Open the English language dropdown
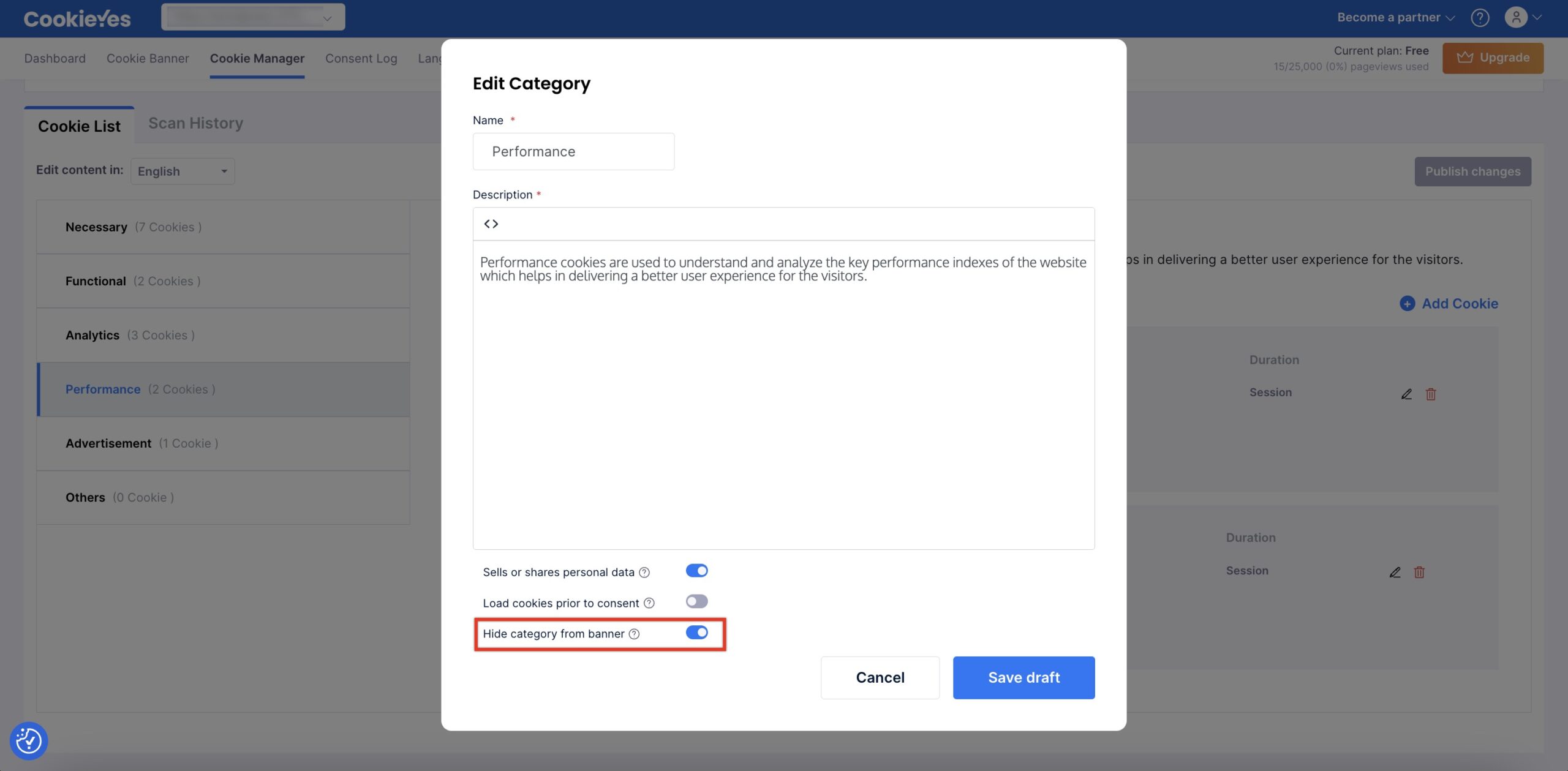The width and height of the screenshot is (1568, 771). tap(183, 171)
